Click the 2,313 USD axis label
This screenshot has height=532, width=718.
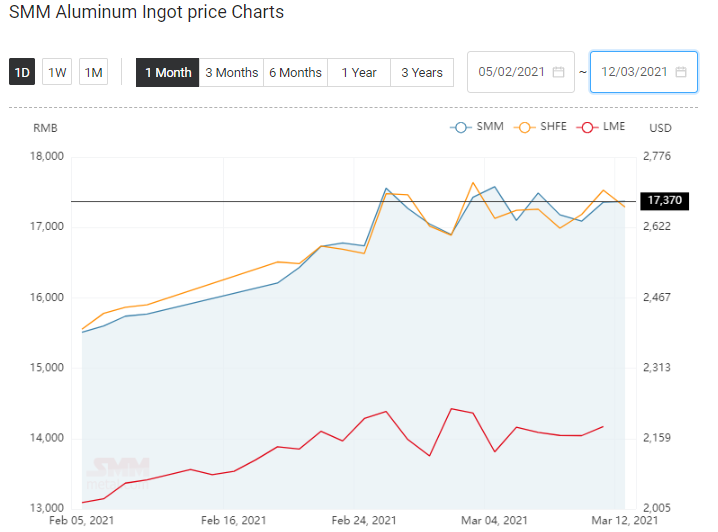point(657,367)
